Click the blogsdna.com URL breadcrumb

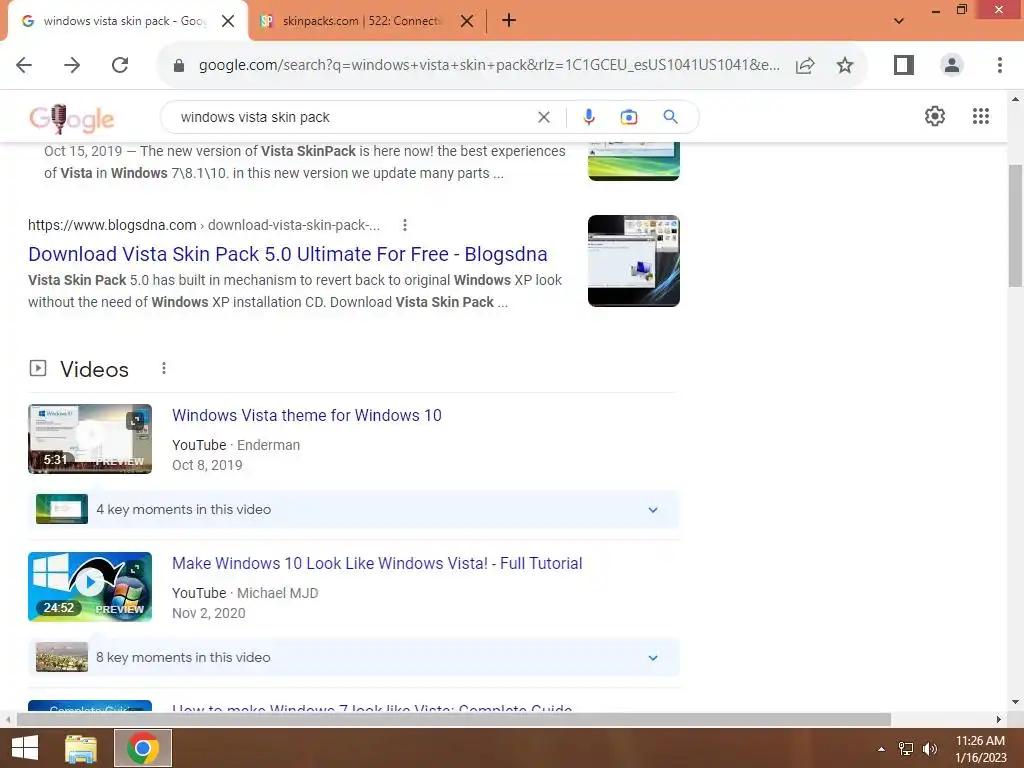click(x=203, y=225)
